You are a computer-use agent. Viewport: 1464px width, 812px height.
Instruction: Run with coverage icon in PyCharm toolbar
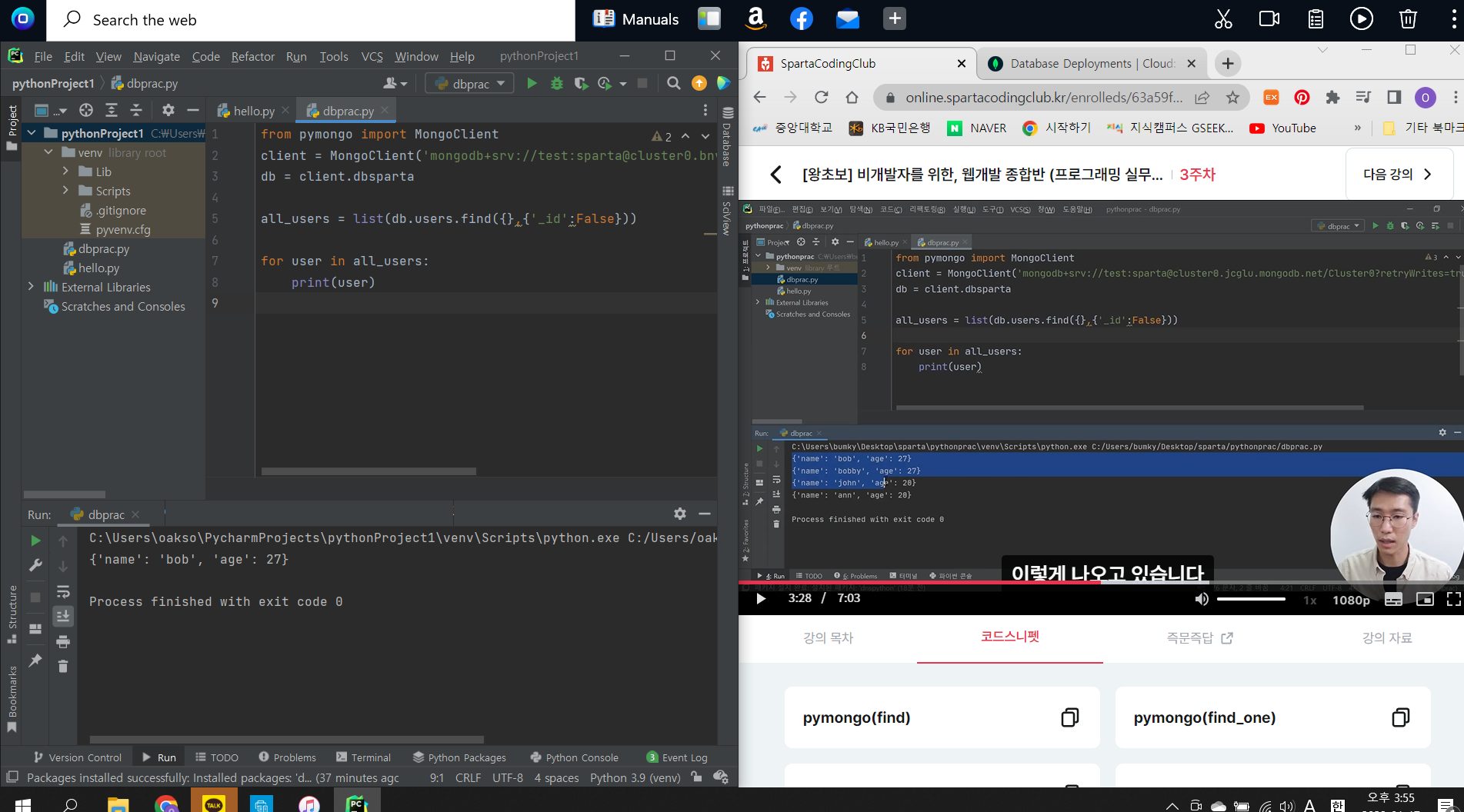click(581, 83)
